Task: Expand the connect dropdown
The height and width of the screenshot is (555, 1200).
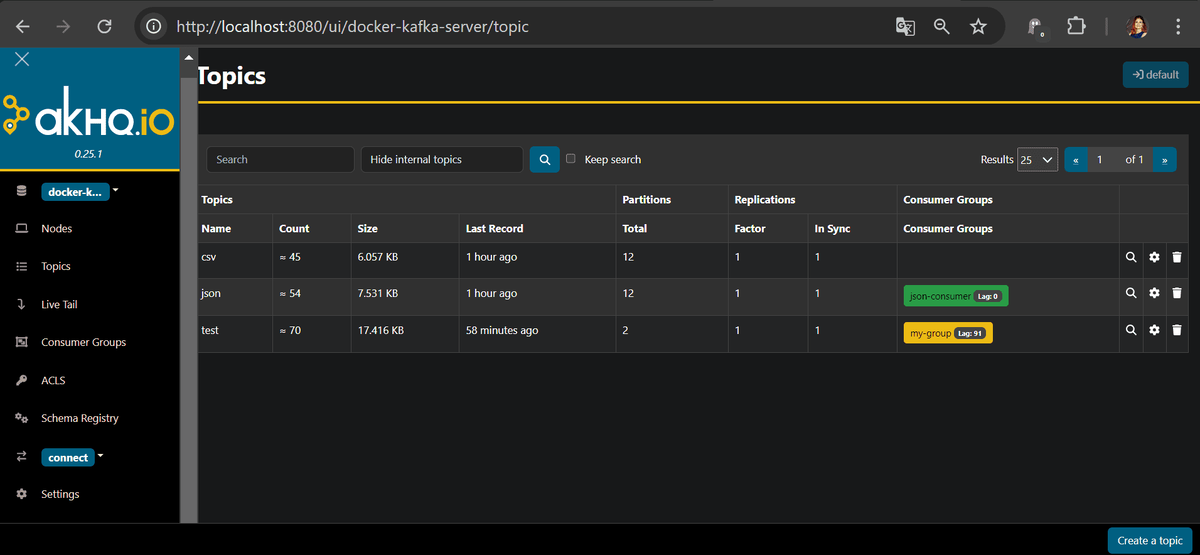Action: click(x=73, y=457)
